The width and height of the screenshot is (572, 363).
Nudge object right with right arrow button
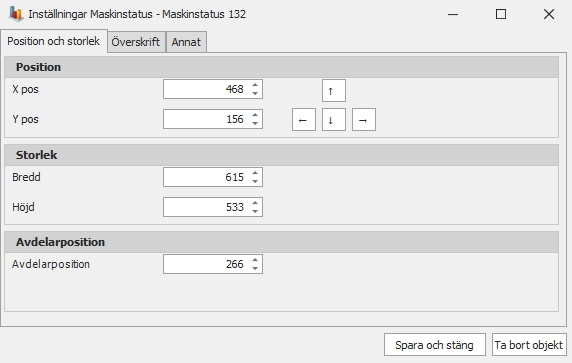click(x=364, y=120)
